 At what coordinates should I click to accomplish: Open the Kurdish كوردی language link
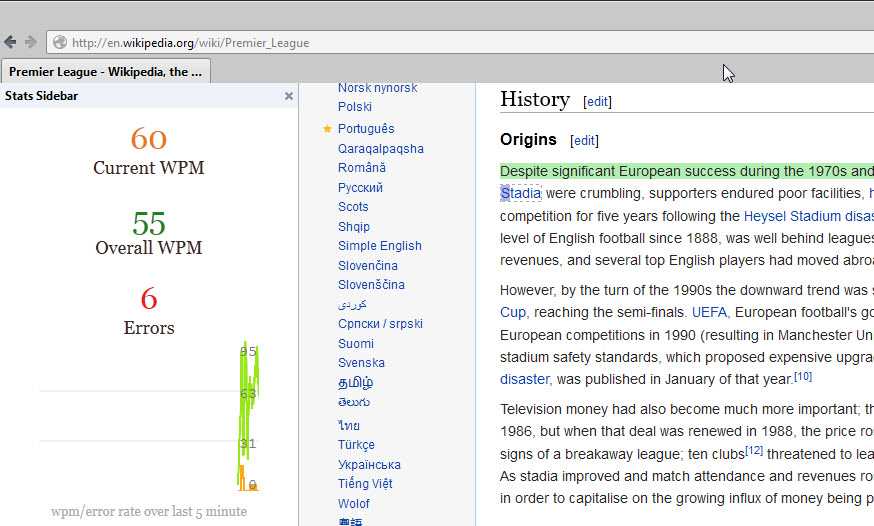point(352,304)
